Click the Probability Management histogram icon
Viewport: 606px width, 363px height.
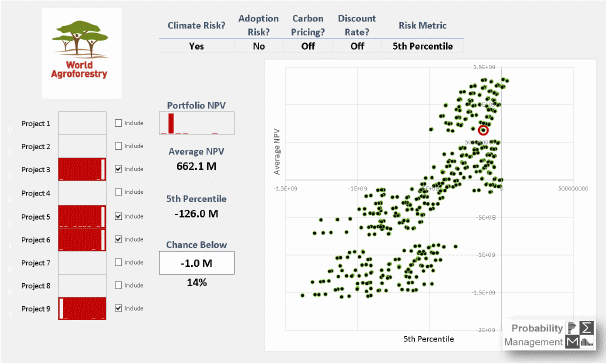[586, 342]
